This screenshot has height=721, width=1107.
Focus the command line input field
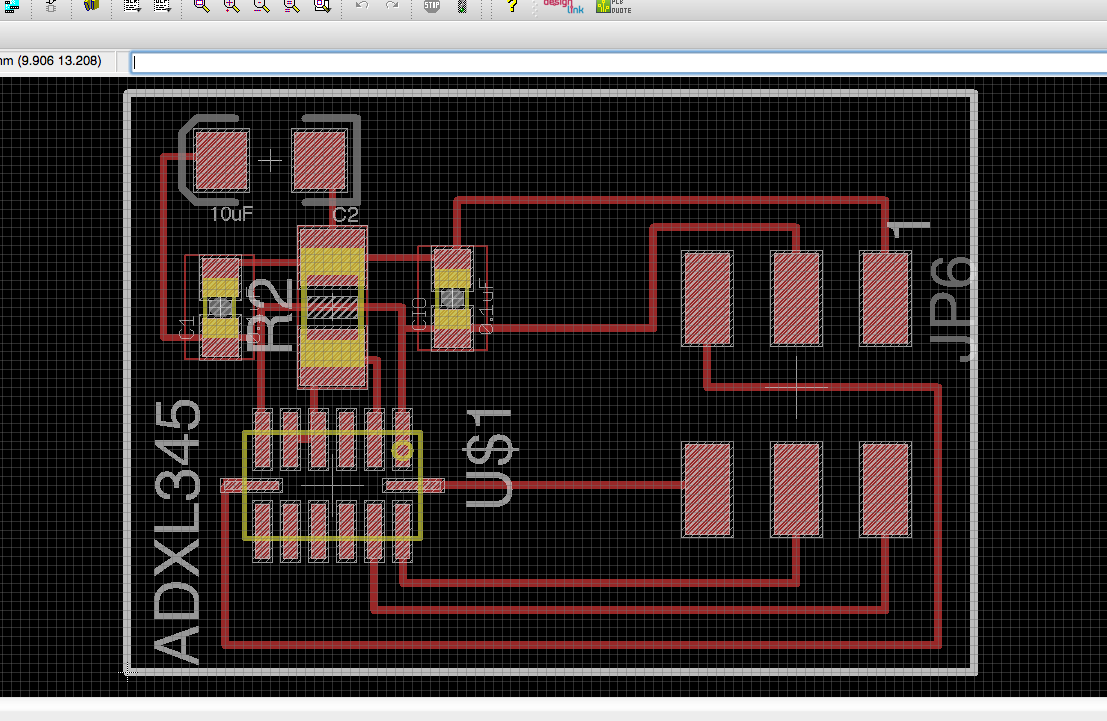click(618, 62)
